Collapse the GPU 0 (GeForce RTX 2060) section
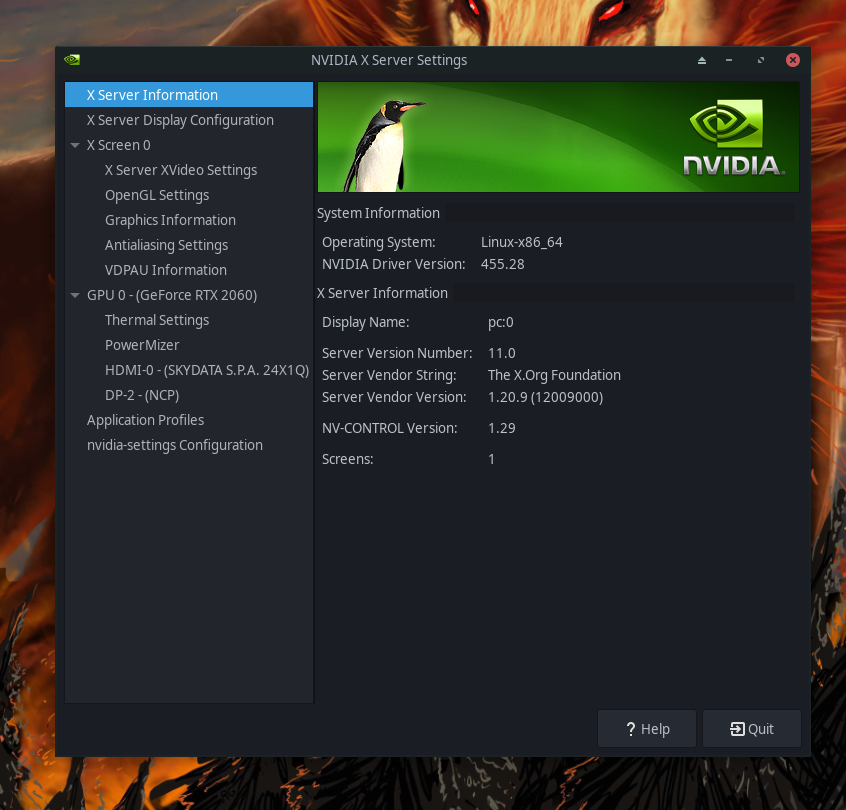 75,295
